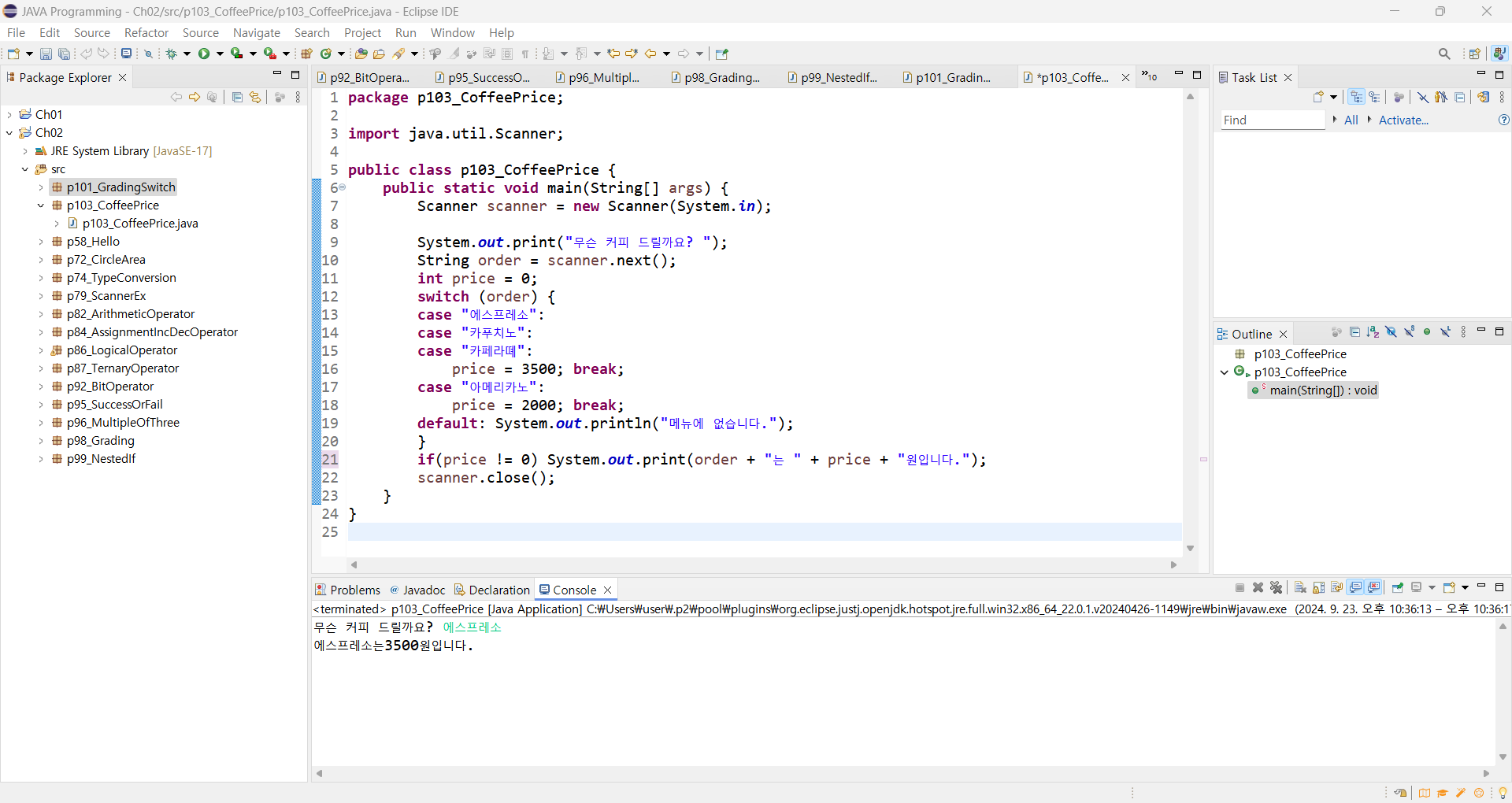Open Debug button dropdown arrow
This screenshot has height=803, width=1512.
coord(187,54)
